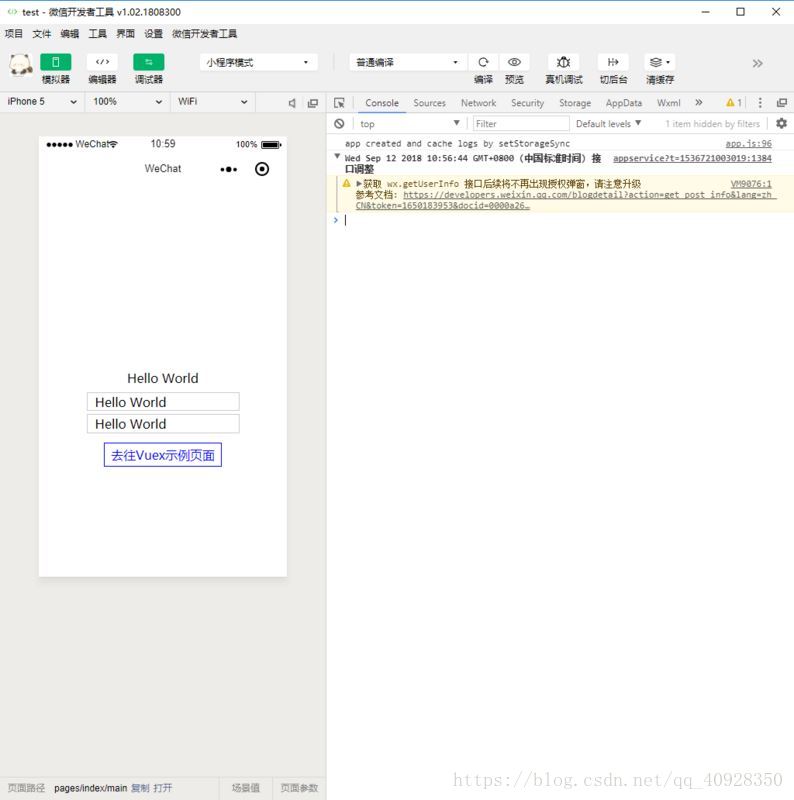Open the top context dropdown
794x800 pixels.
coord(410,123)
